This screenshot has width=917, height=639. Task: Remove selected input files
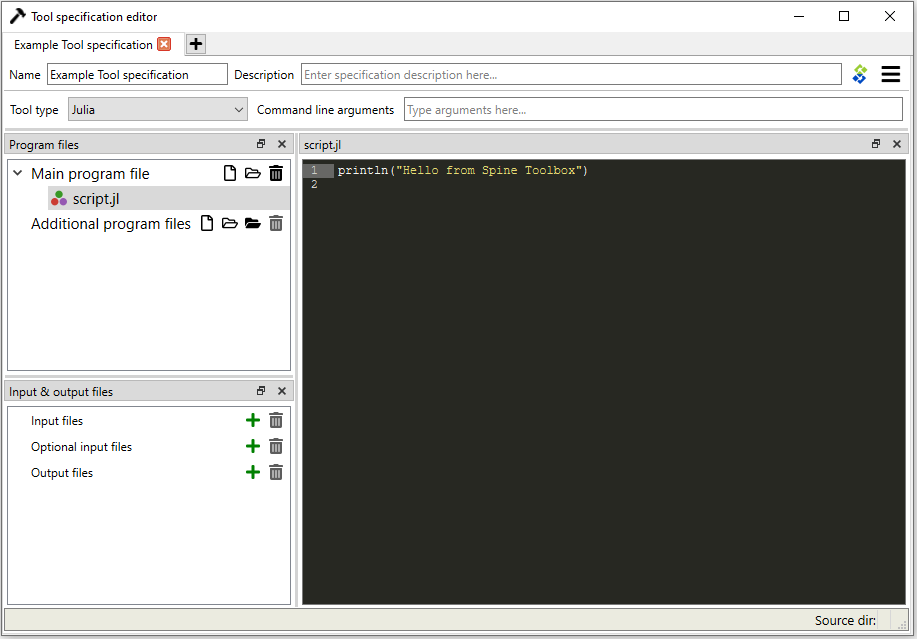coord(276,420)
